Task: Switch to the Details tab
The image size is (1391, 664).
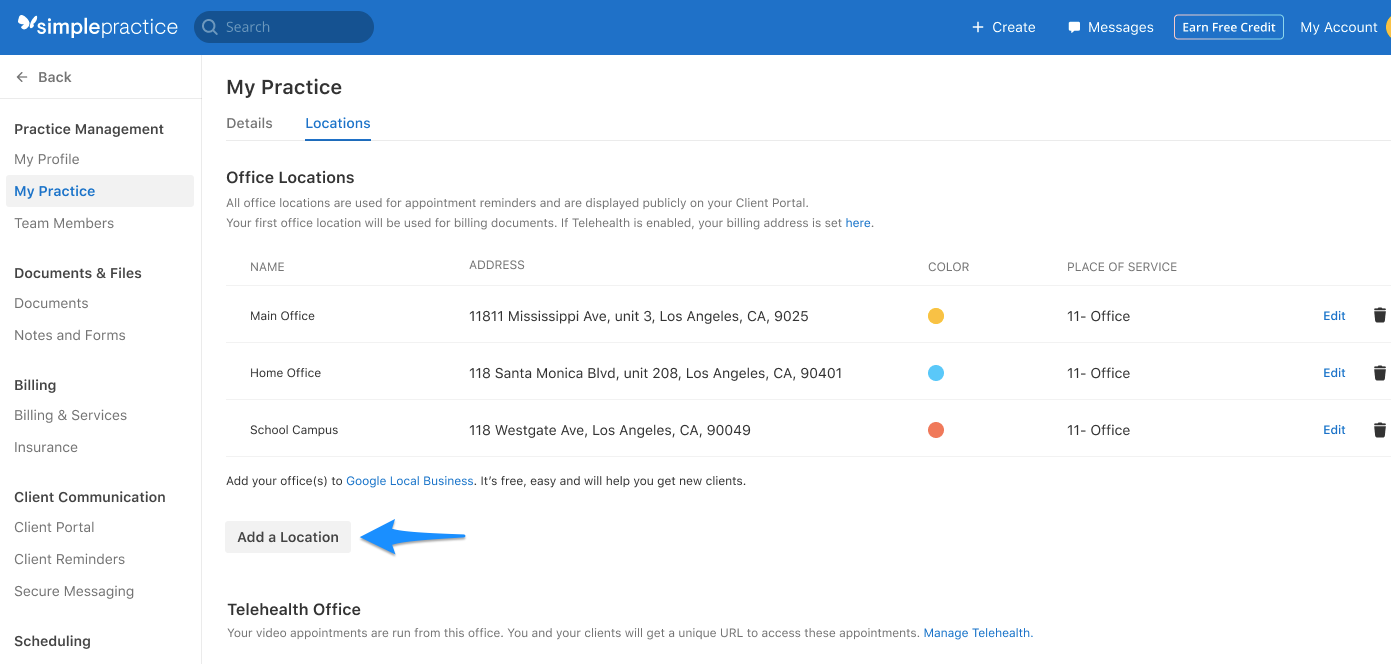Action: coord(249,122)
